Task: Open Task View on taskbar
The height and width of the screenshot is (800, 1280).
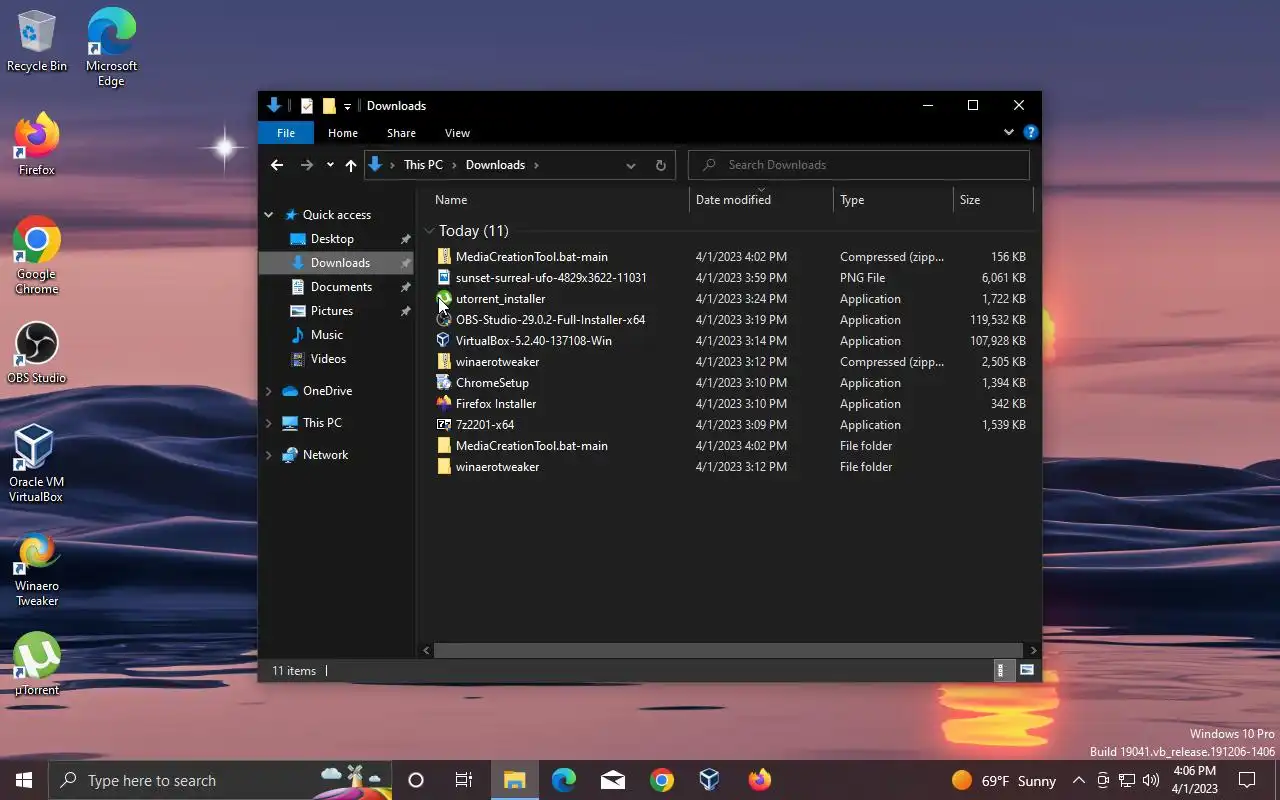Action: click(x=464, y=780)
